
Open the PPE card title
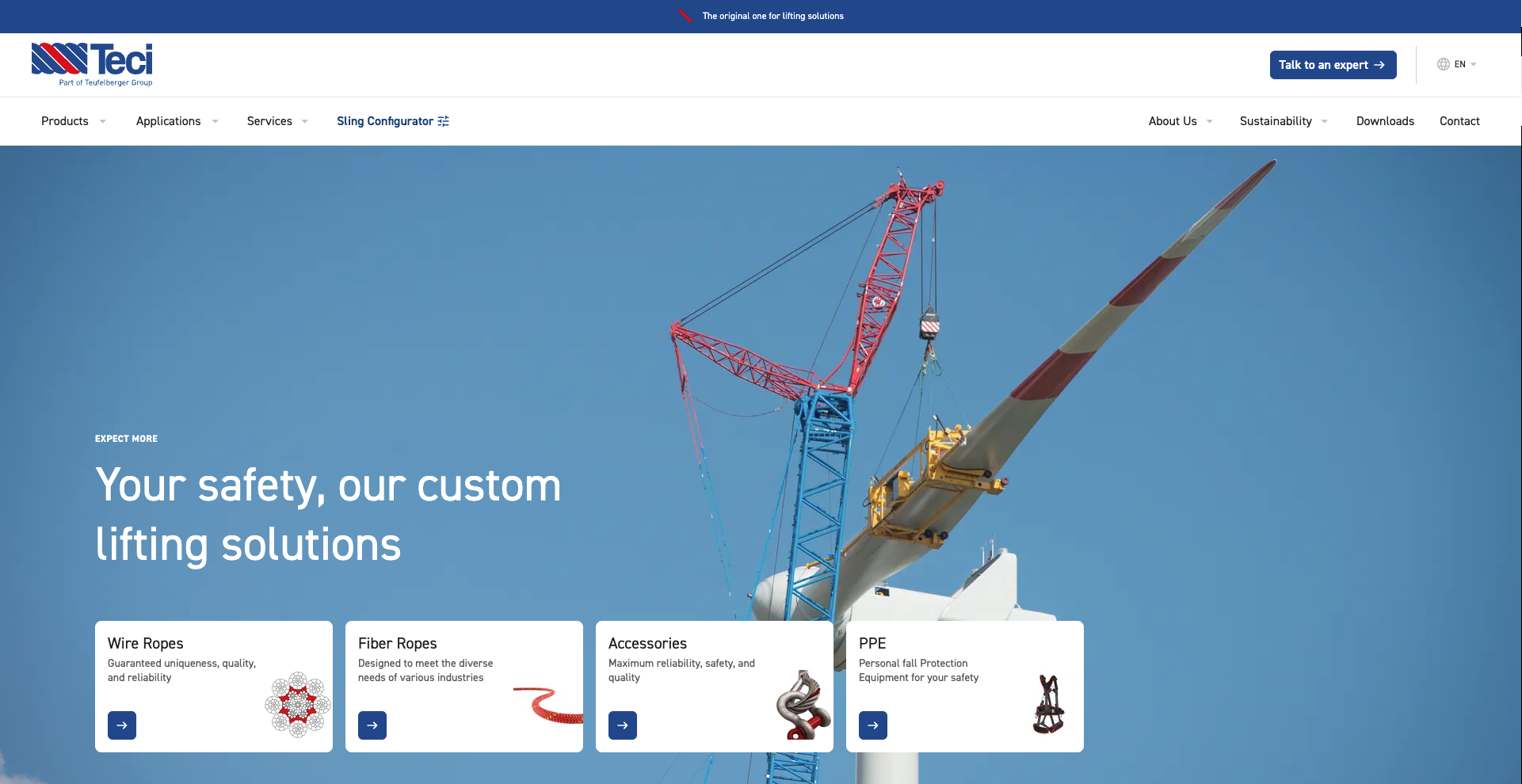(872, 644)
